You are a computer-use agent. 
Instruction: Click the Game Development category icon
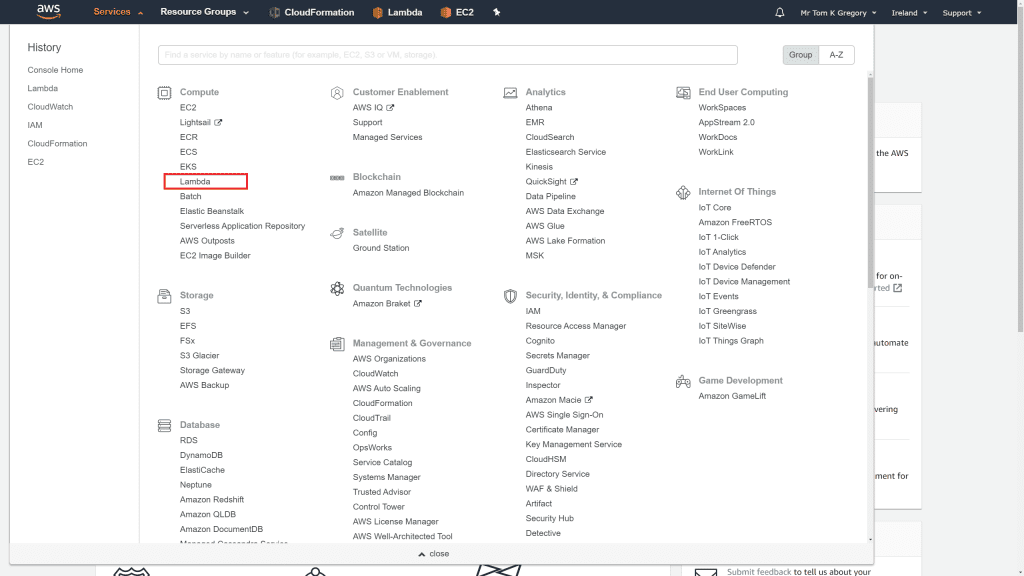pos(683,381)
